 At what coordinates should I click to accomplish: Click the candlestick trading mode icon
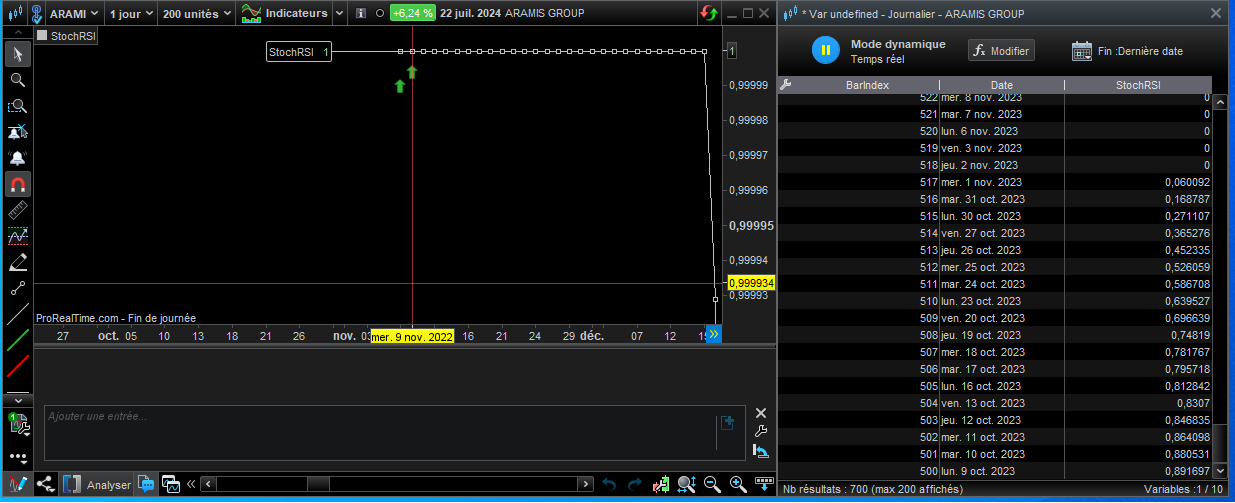tap(661, 485)
